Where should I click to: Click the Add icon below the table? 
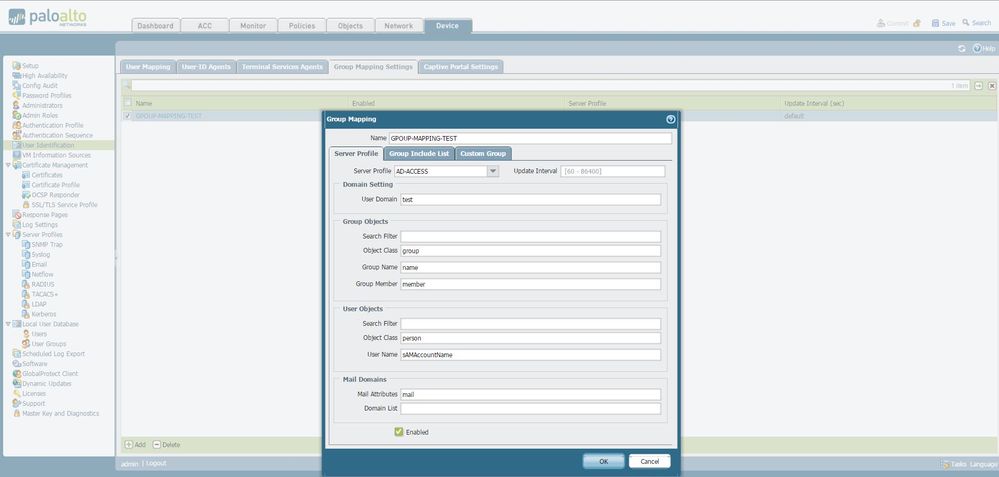(x=128, y=444)
